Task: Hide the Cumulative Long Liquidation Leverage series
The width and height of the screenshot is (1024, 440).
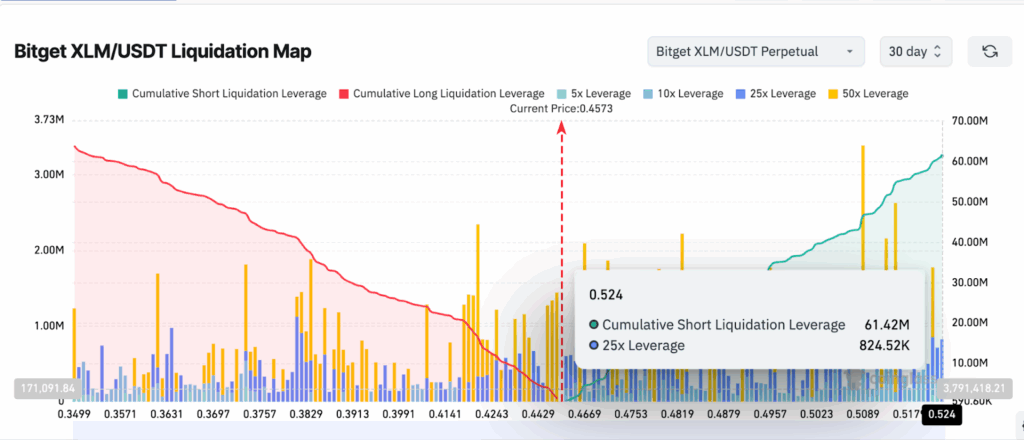Action: [440, 93]
